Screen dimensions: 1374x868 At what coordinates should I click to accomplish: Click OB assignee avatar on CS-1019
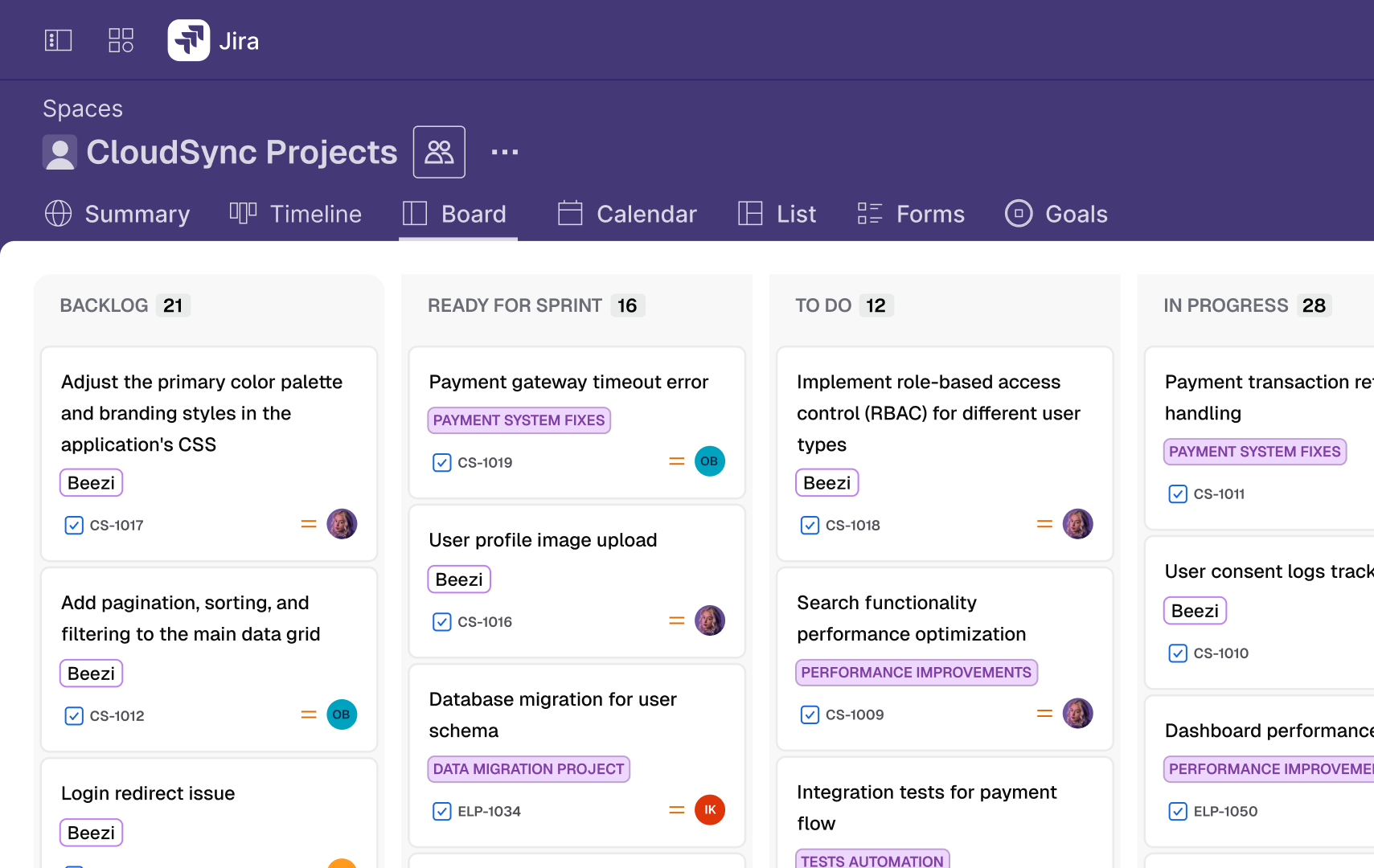pos(709,461)
